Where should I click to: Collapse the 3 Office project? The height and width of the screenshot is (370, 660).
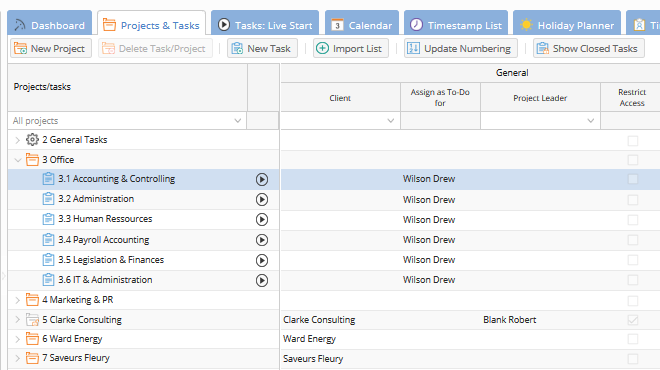point(17,160)
